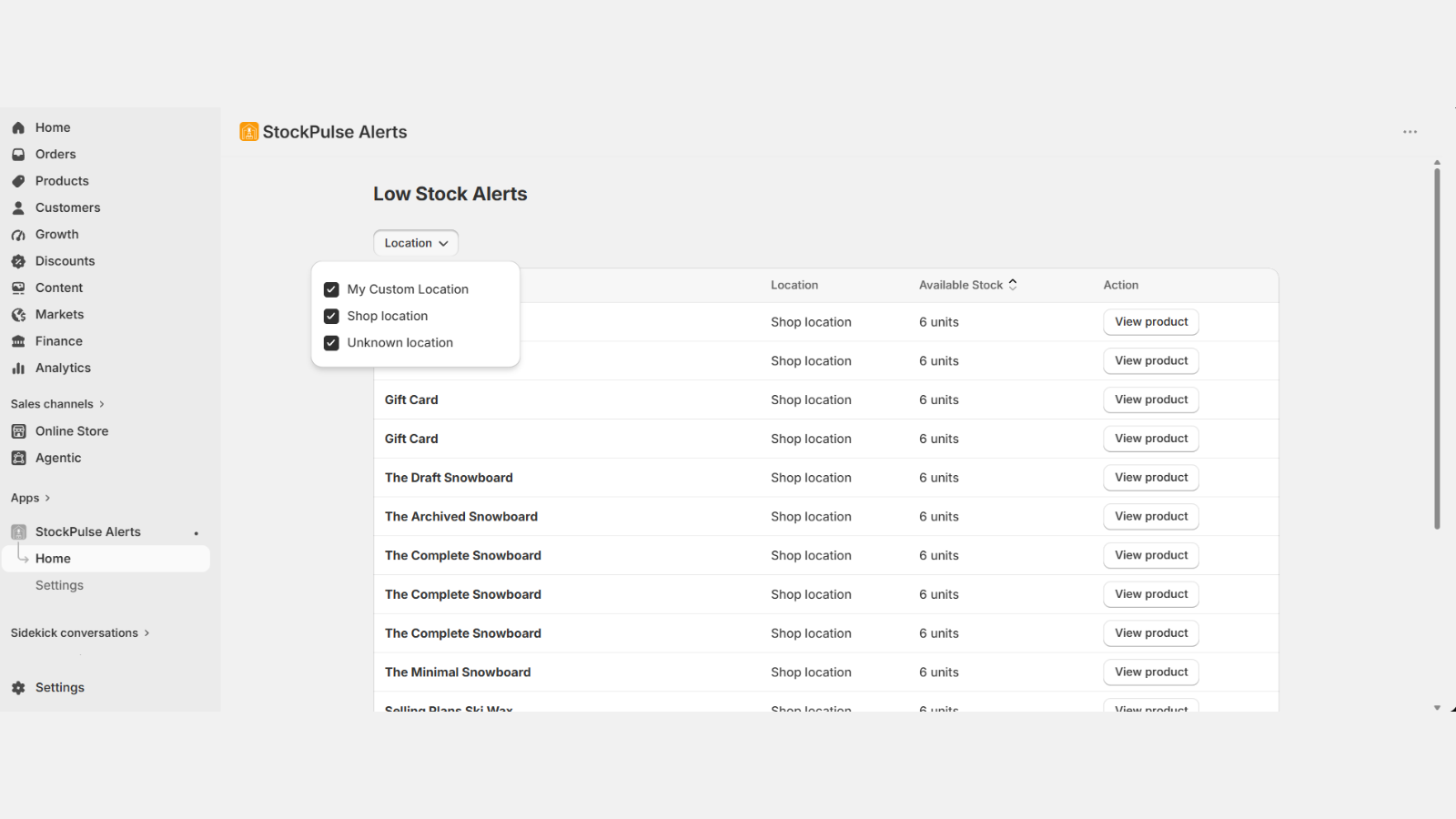Click the pin dot beside StockPulse Alerts

click(x=197, y=533)
